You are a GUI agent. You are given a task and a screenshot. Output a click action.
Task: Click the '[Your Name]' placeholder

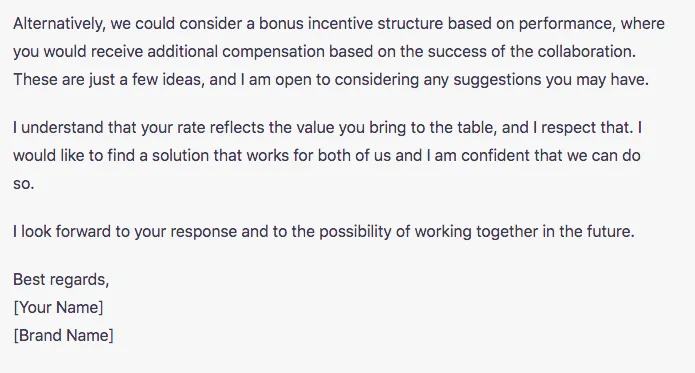click(58, 307)
